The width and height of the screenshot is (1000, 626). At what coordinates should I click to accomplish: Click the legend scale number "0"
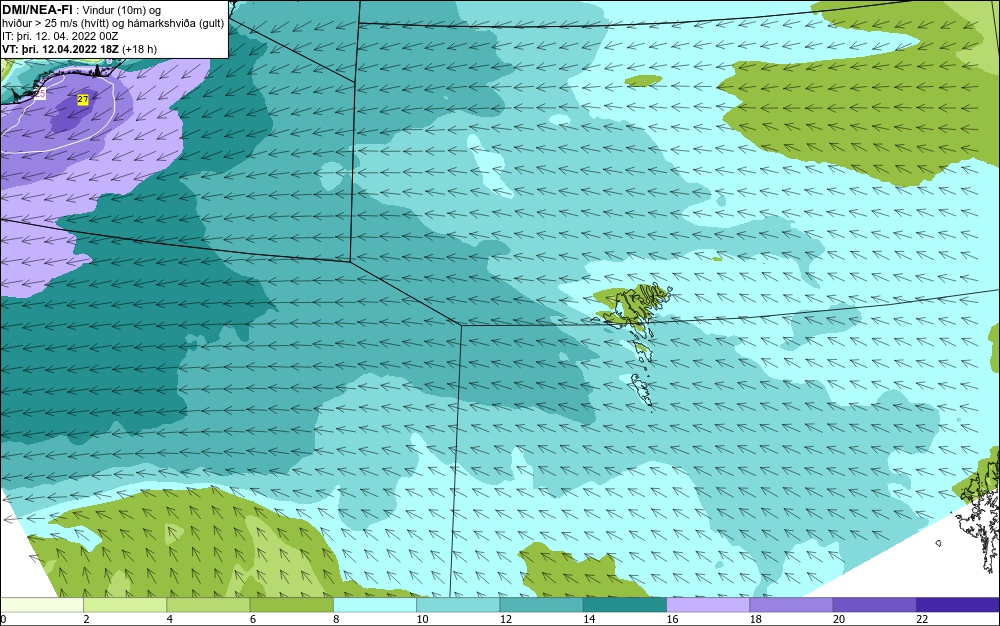point(3,619)
